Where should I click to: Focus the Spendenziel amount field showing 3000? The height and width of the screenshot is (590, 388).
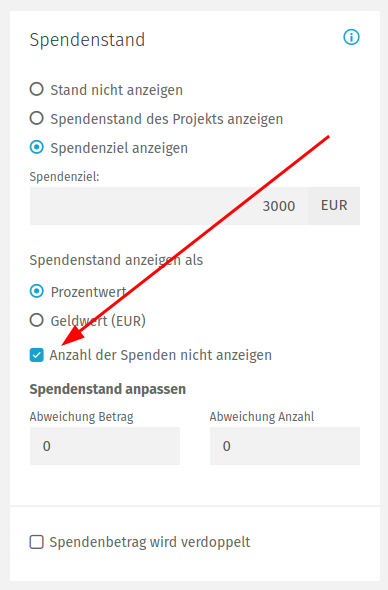tap(169, 206)
